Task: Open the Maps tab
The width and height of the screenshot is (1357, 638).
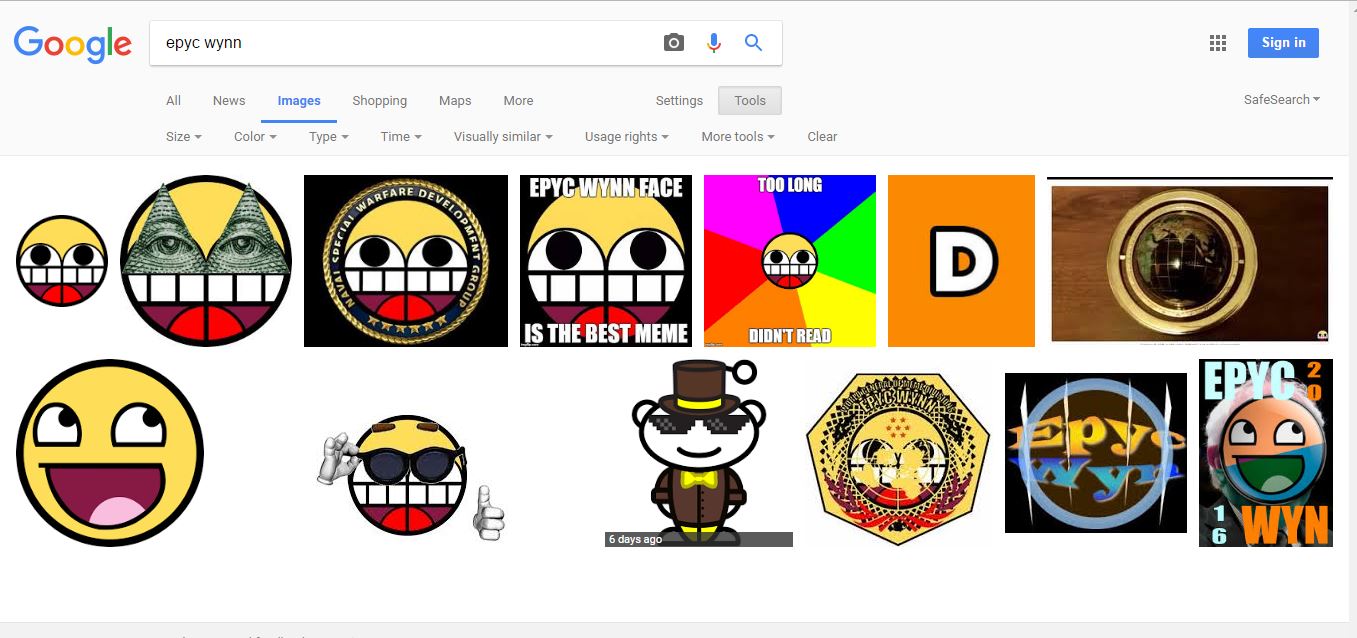Action: [455, 101]
